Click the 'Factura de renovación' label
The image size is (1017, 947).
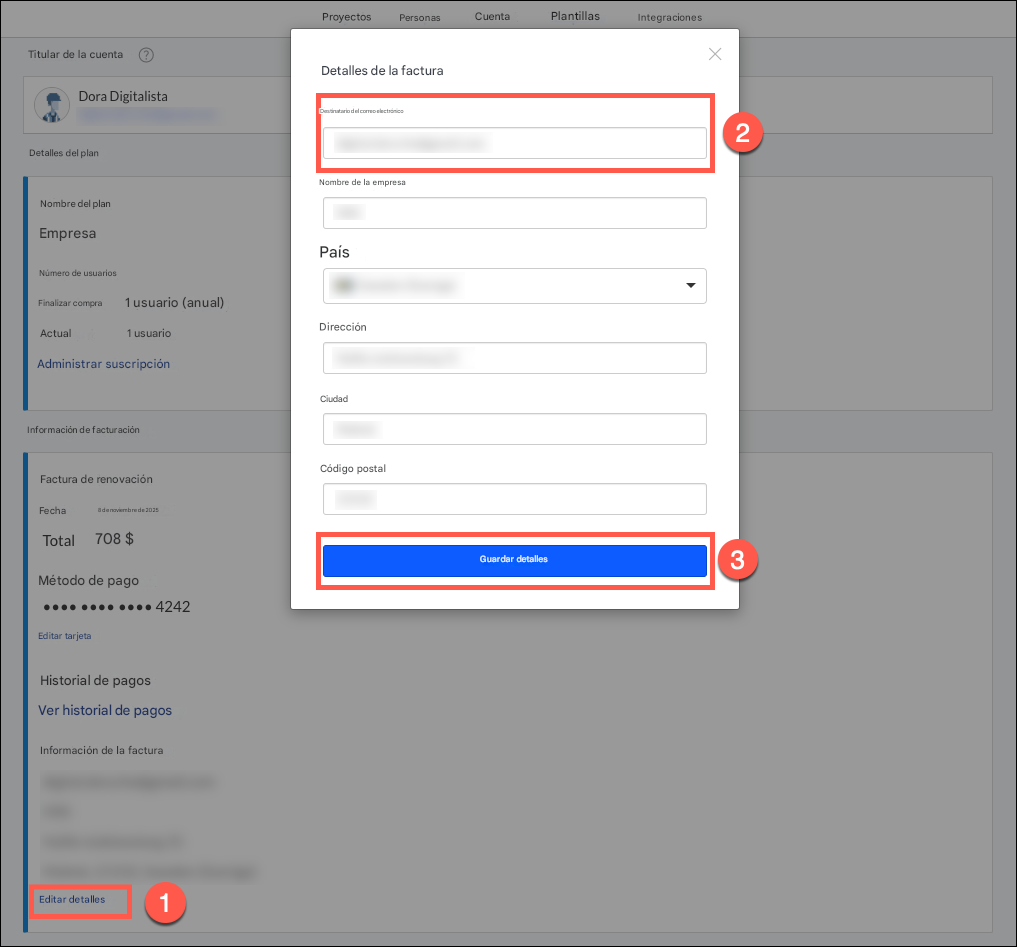[x=96, y=479]
